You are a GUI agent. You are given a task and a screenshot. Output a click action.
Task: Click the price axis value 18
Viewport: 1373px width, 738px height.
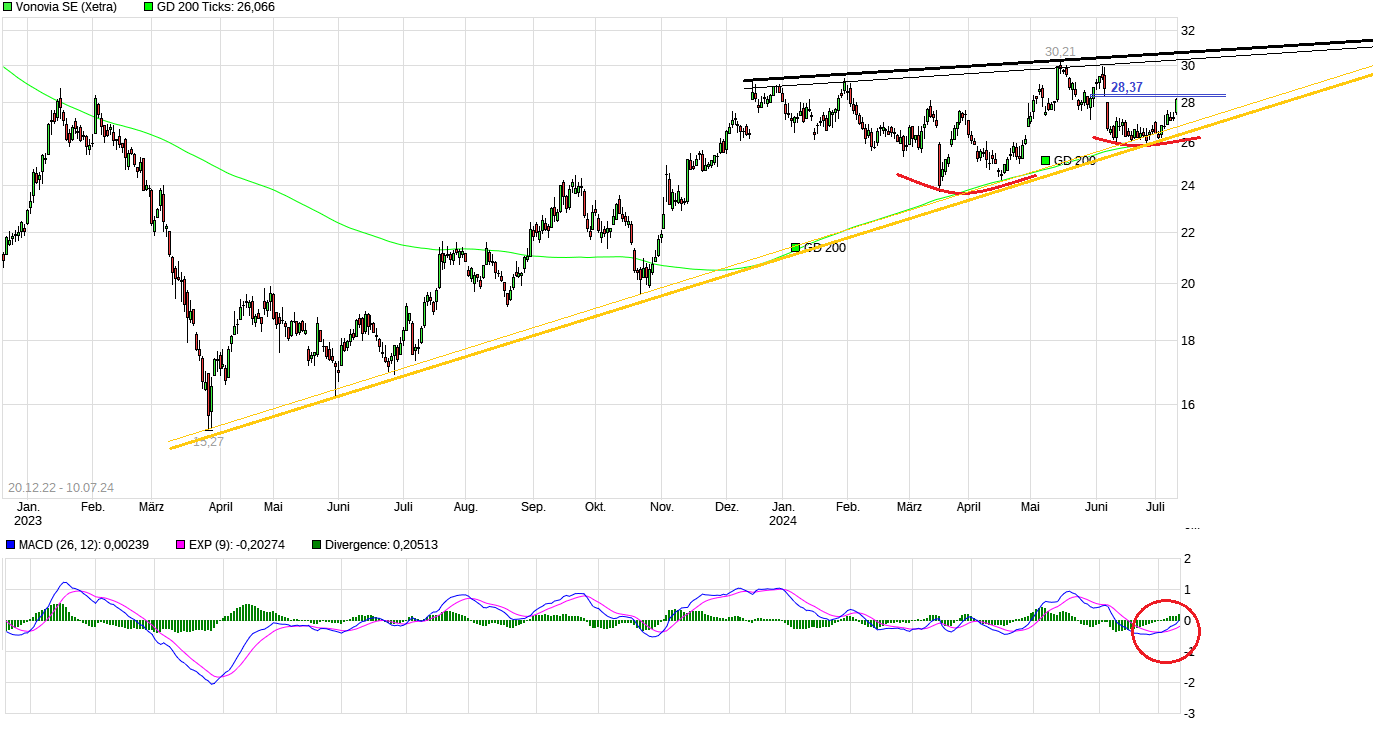coord(1188,341)
